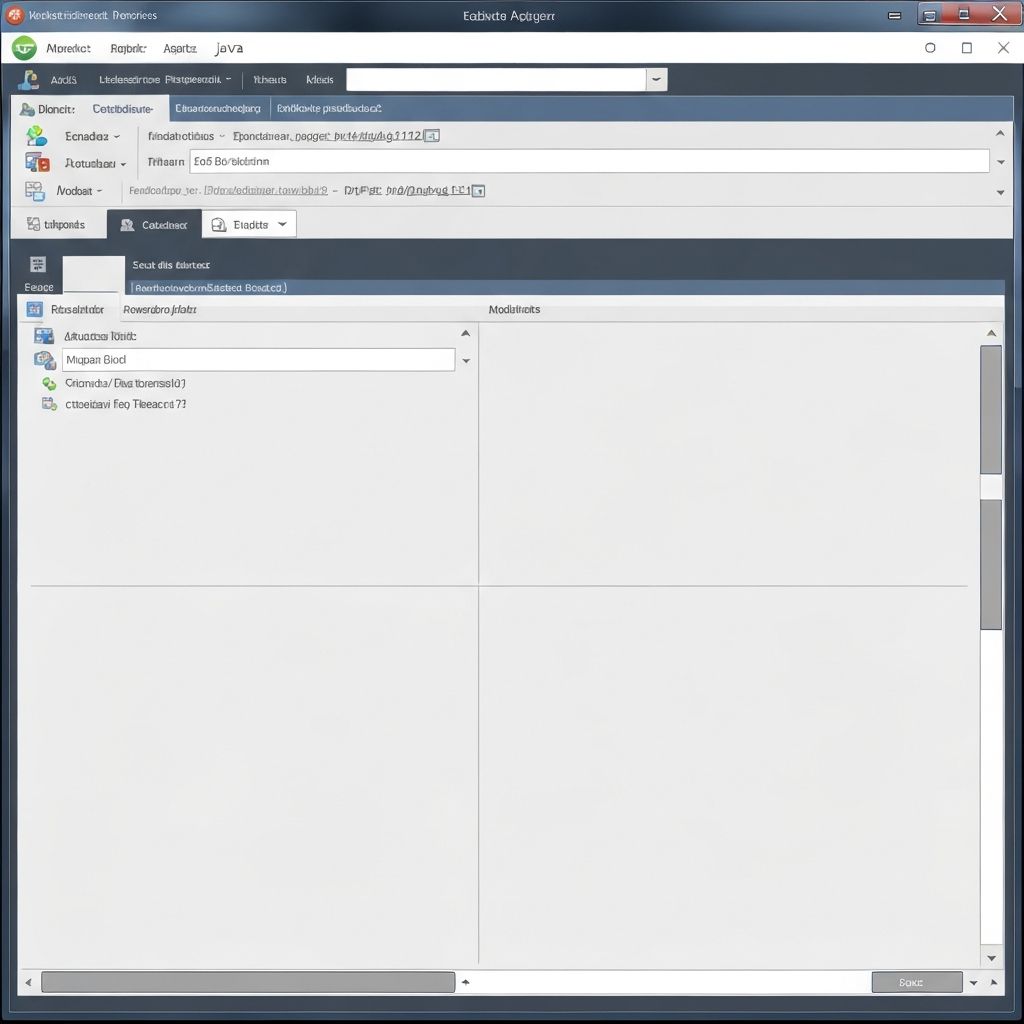Click the green round logo icon
Viewport: 1024px width, 1024px height.
(24, 48)
